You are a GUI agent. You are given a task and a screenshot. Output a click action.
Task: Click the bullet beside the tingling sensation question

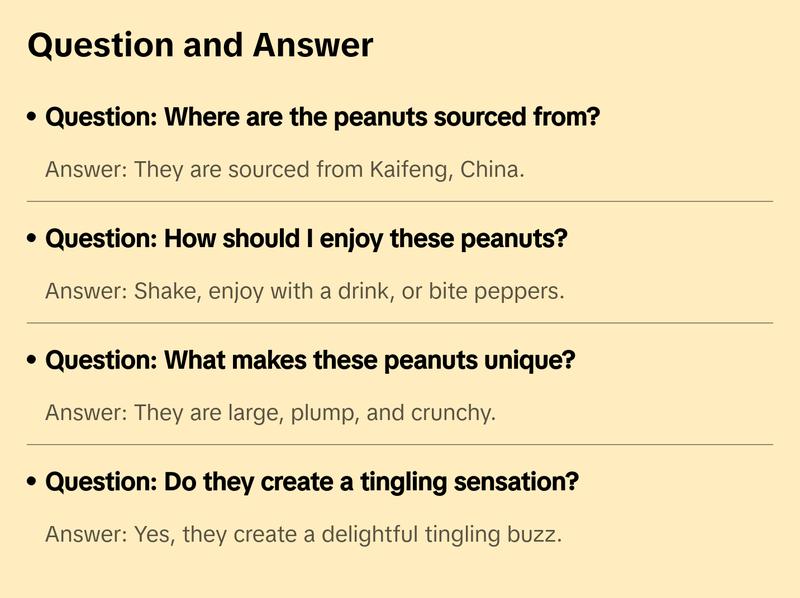33,483
